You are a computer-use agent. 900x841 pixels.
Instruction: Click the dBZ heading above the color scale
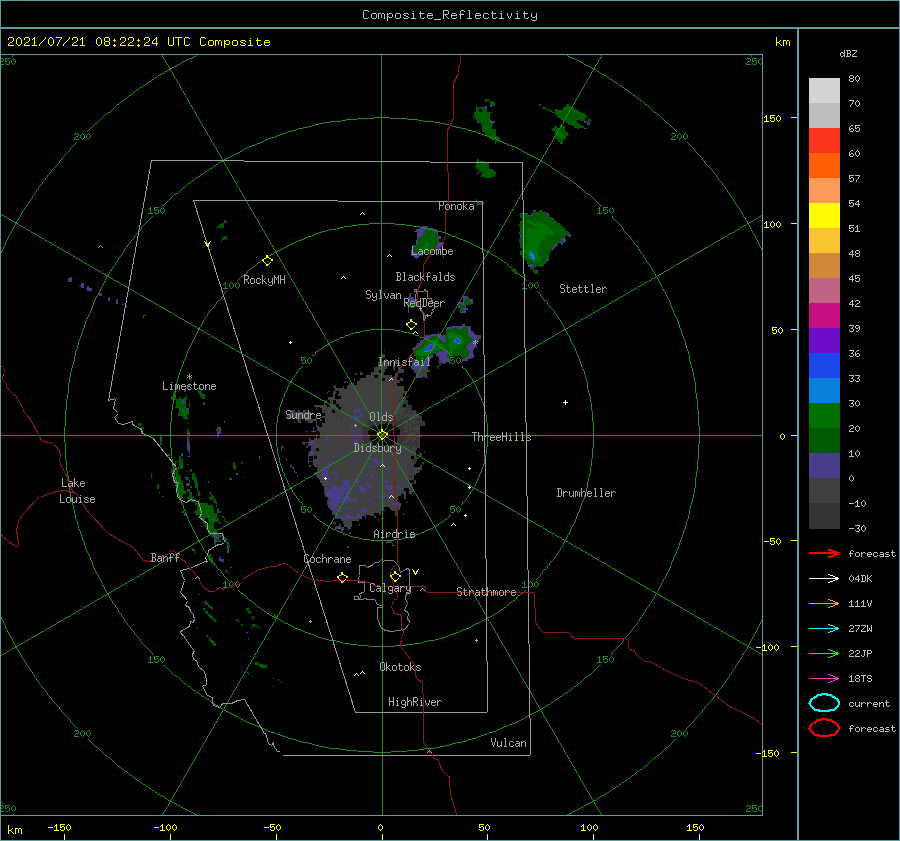tap(848, 53)
